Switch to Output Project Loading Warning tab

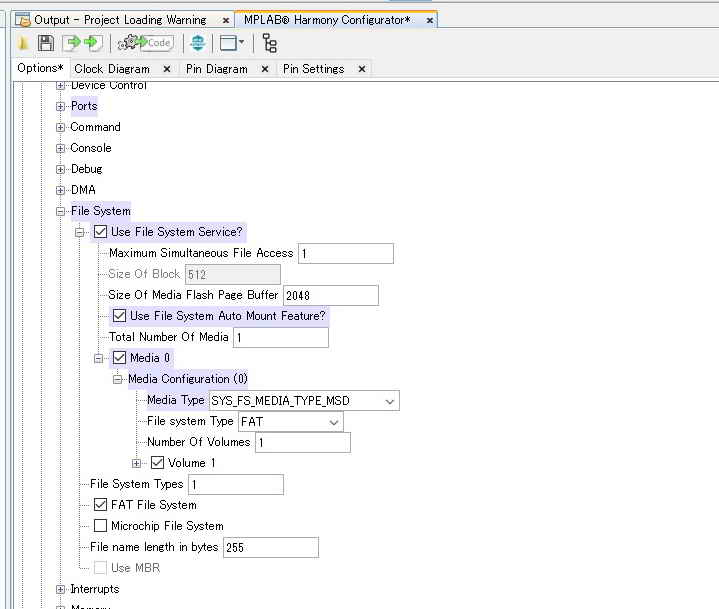click(120, 20)
